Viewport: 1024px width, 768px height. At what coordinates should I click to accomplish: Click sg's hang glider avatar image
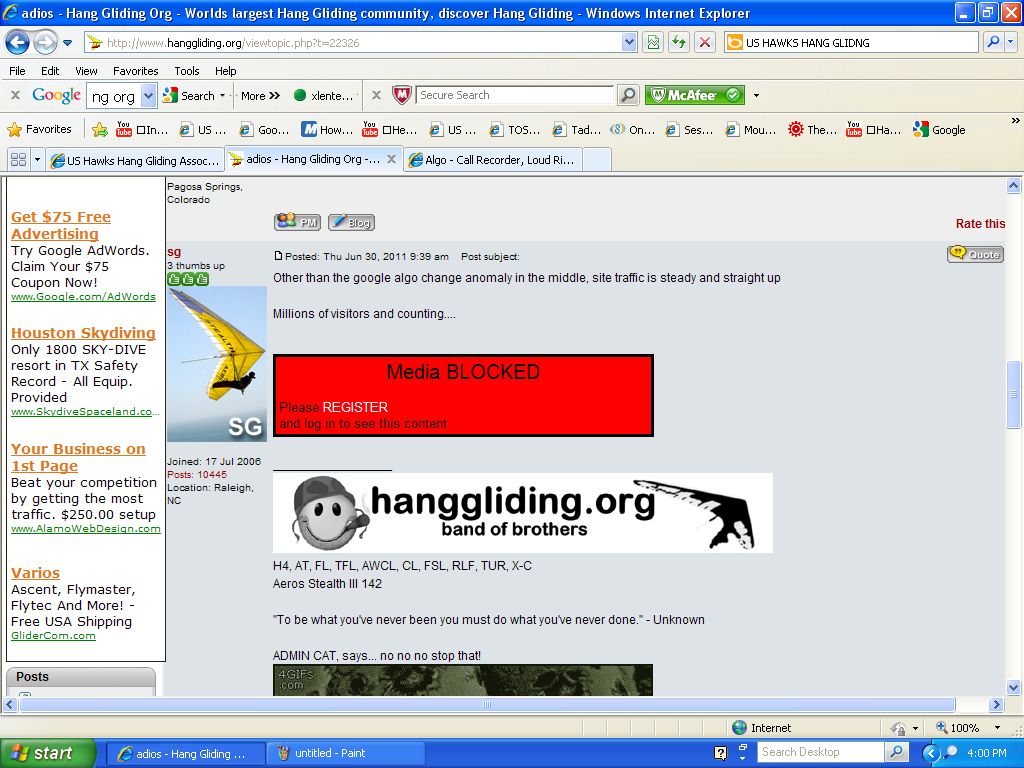tap(217, 364)
